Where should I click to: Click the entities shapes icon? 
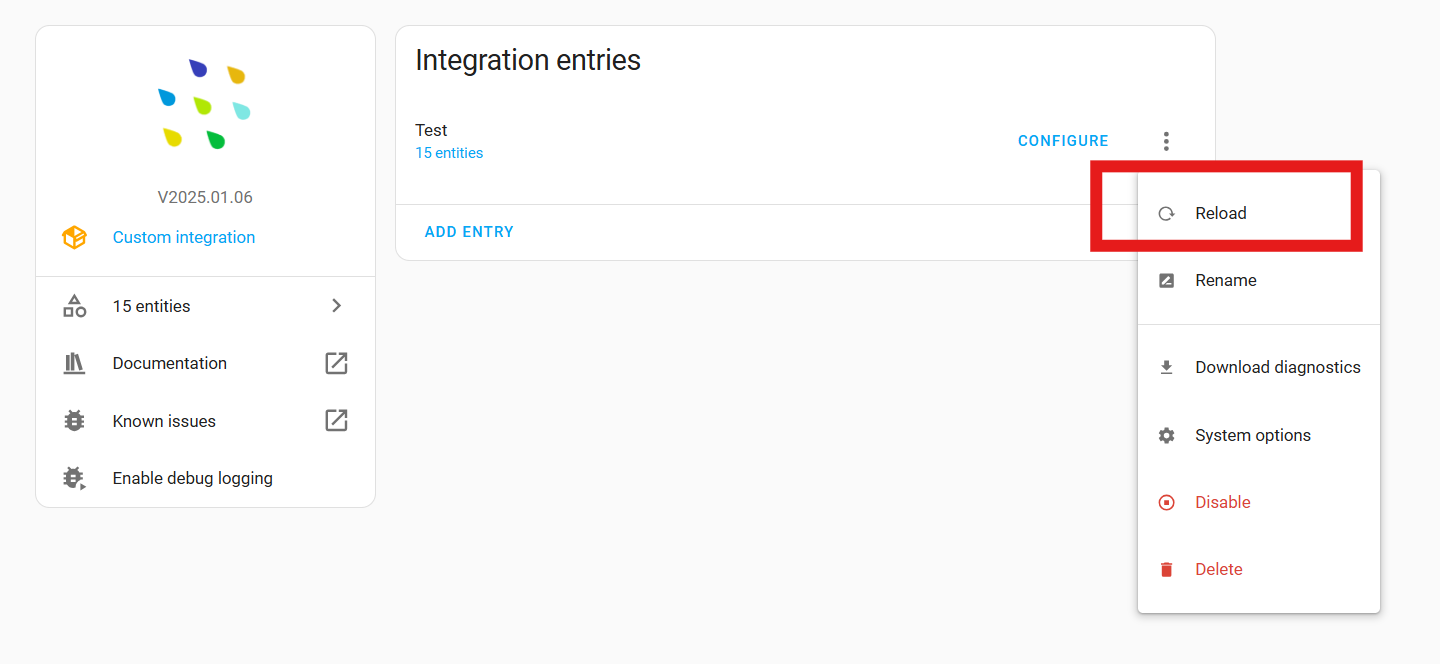(x=74, y=306)
